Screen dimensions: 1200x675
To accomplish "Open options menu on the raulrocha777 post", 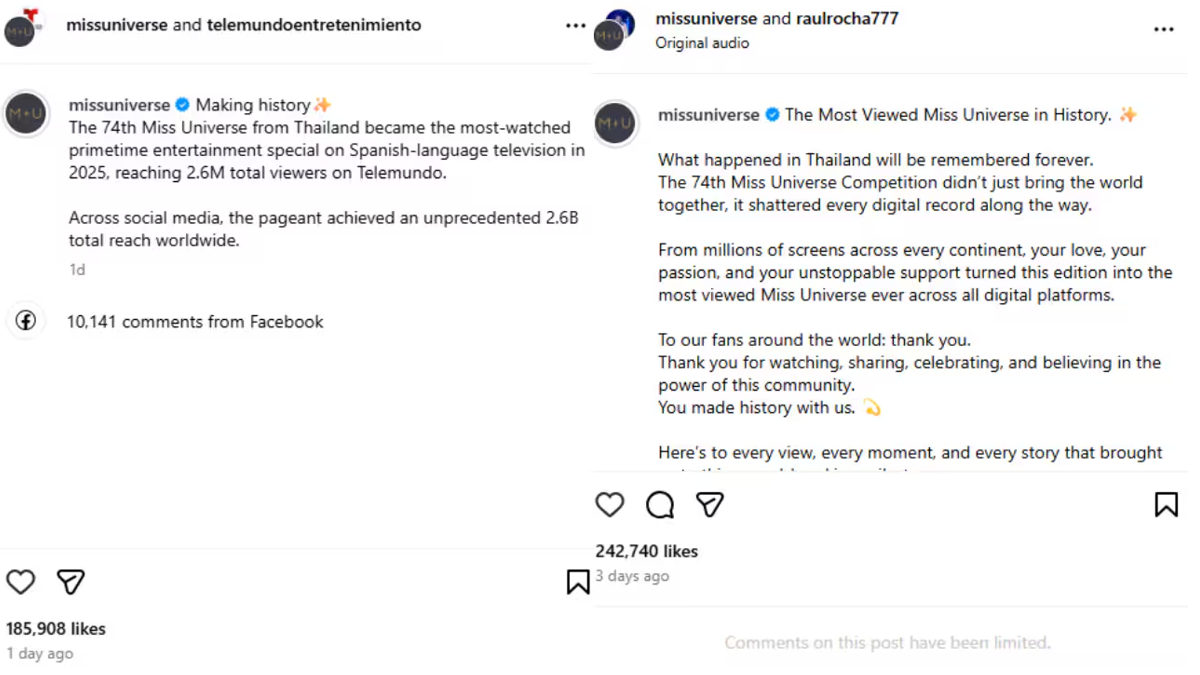I will click(1163, 30).
